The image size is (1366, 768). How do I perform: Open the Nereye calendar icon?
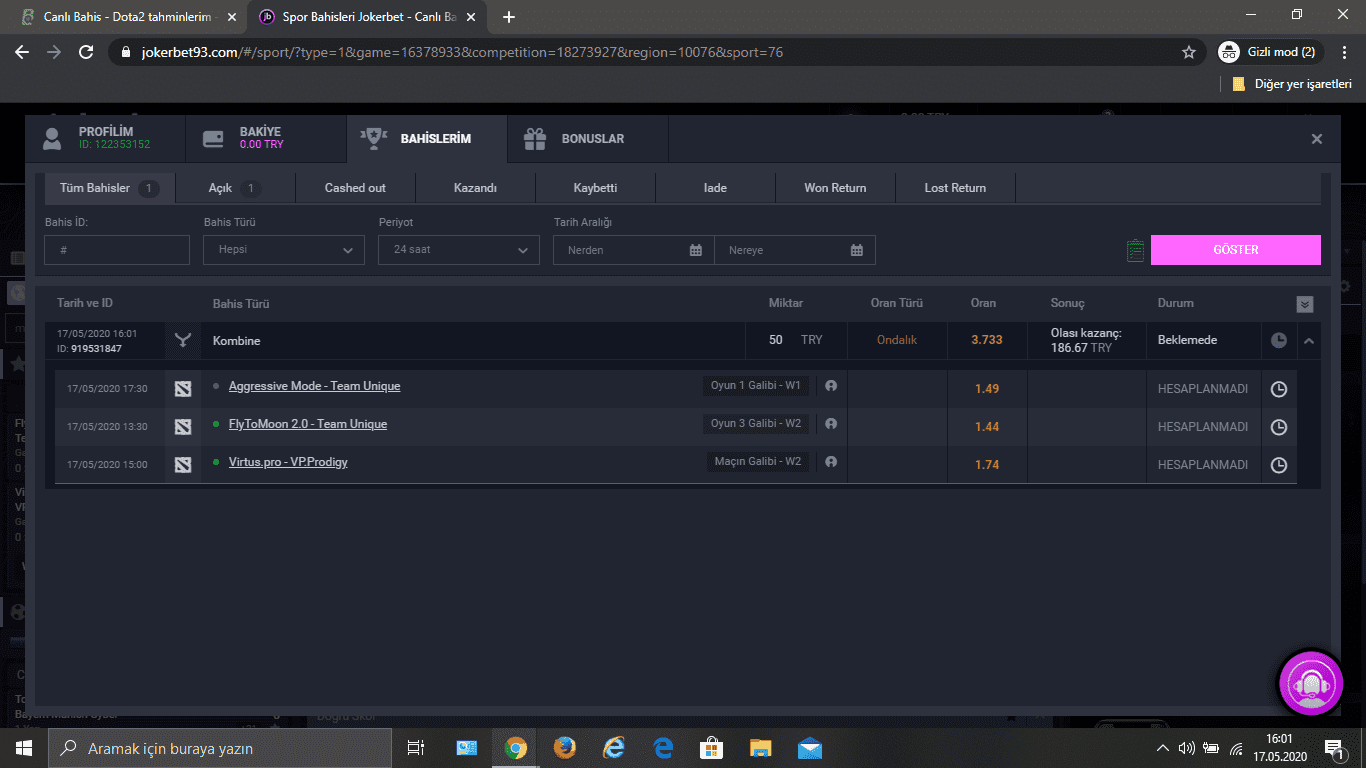[x=857, y=250]
